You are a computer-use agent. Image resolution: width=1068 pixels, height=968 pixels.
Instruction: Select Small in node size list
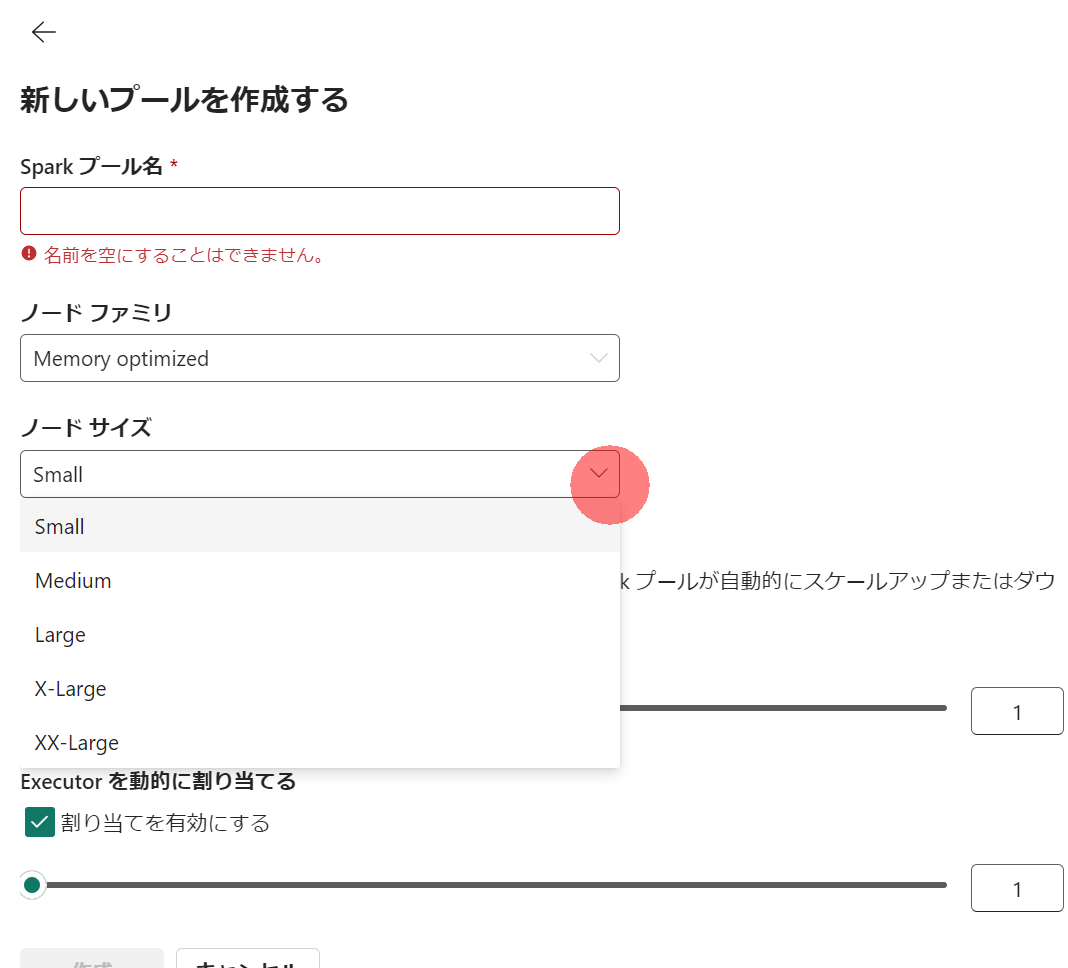click(319, 527)
